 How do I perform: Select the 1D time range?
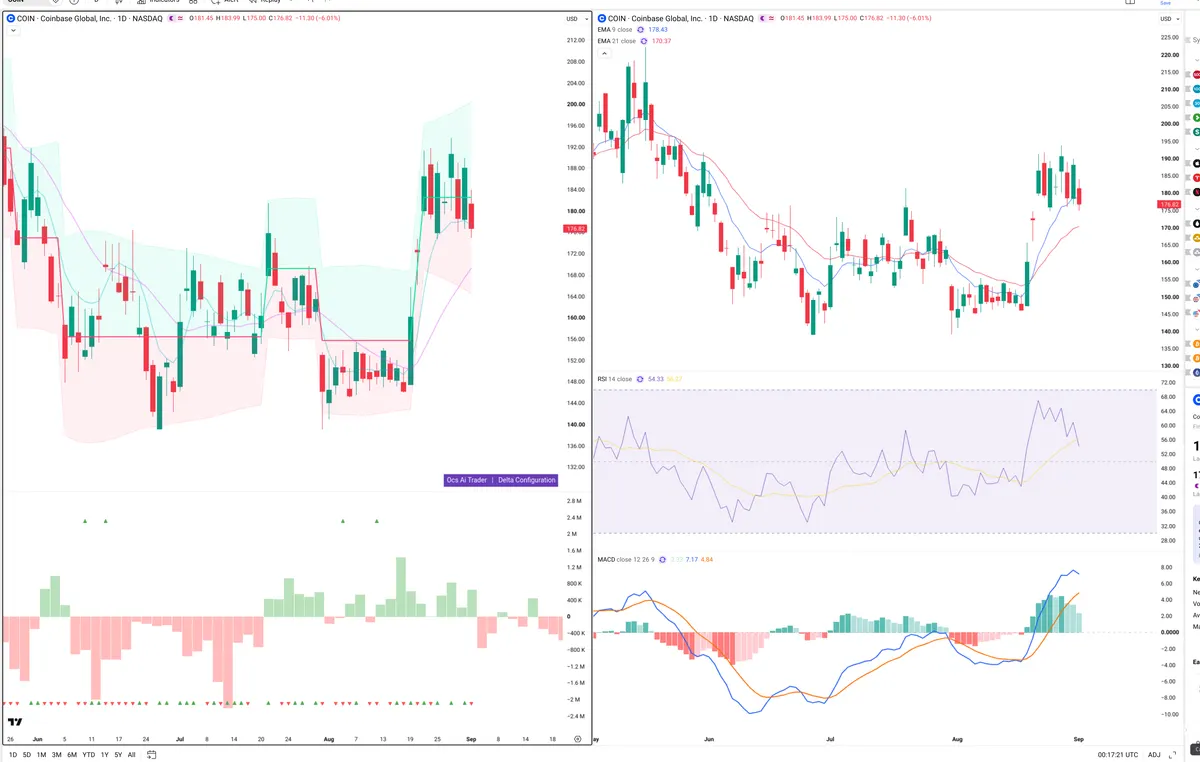[12, 754]
